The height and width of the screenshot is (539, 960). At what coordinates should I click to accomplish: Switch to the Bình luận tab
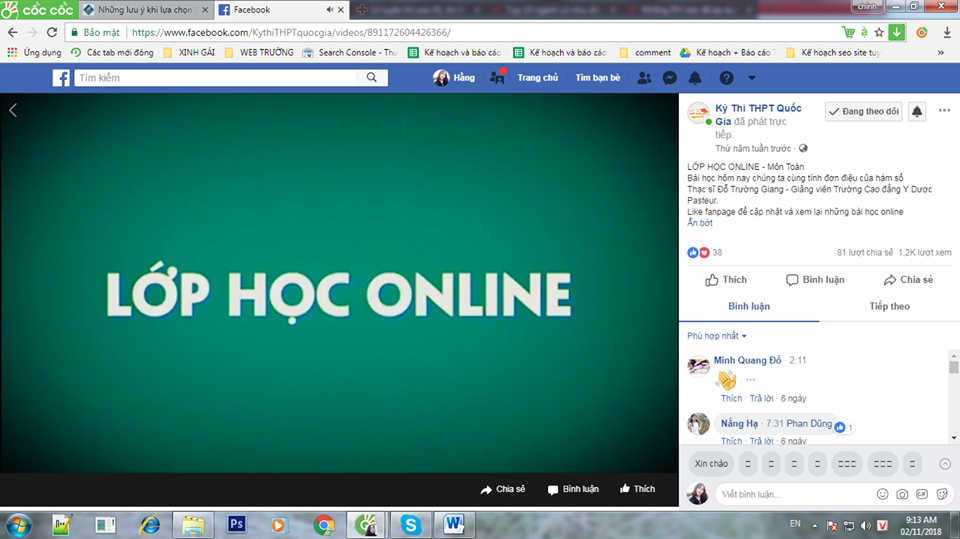749,306
